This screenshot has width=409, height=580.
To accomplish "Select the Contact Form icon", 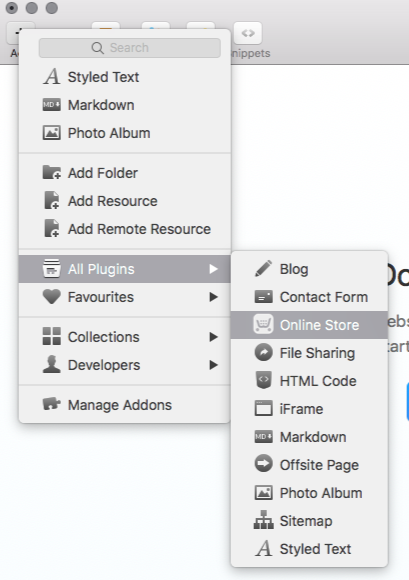I will [263, 297].
